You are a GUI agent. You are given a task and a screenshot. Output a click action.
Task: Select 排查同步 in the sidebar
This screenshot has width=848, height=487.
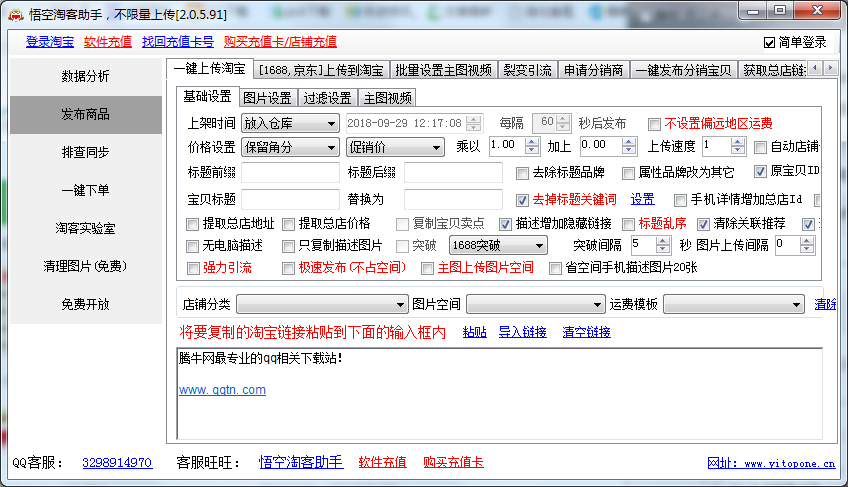(x=85, y=153)
